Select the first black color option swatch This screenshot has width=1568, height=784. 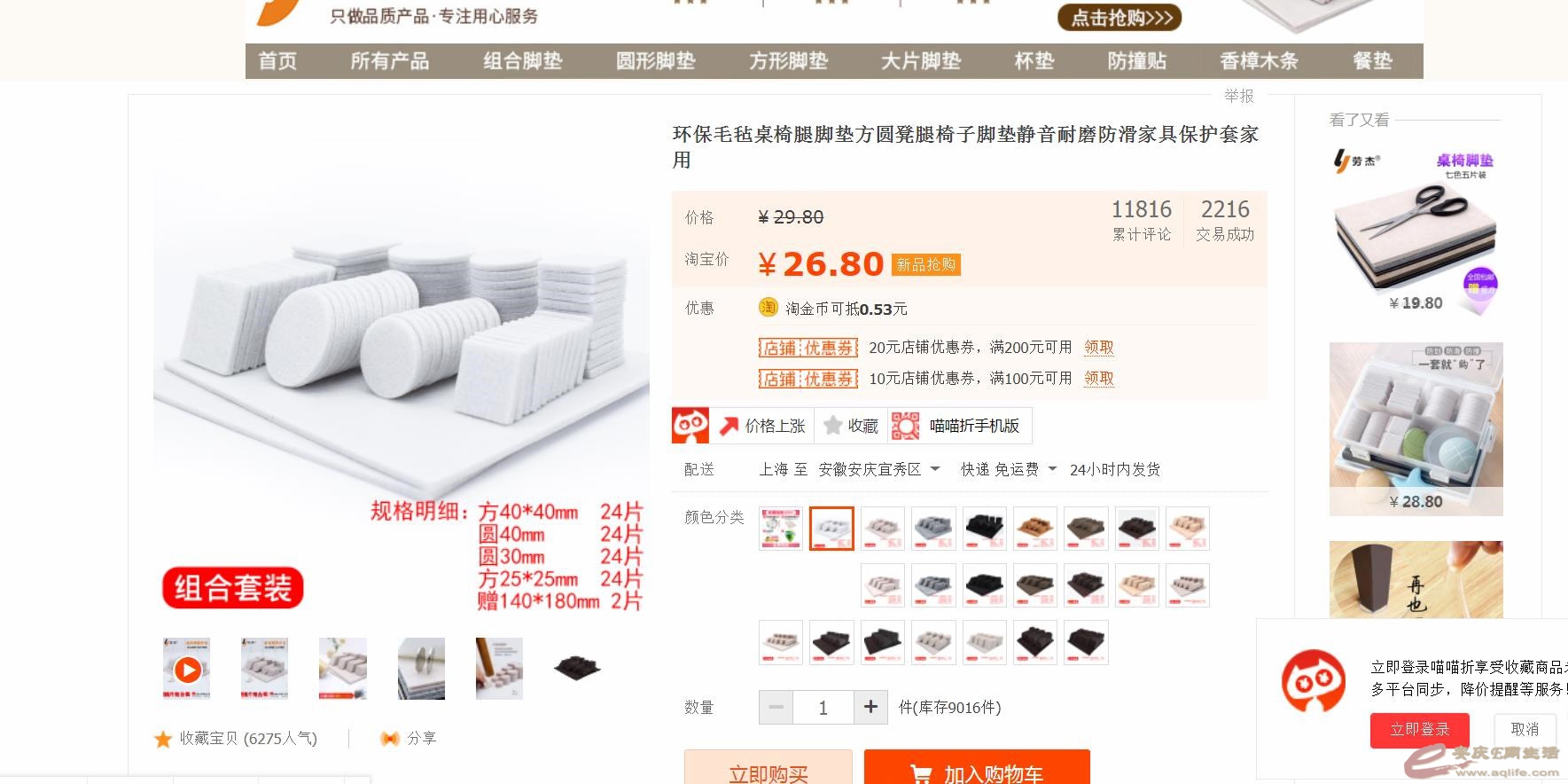coord(986,529)
